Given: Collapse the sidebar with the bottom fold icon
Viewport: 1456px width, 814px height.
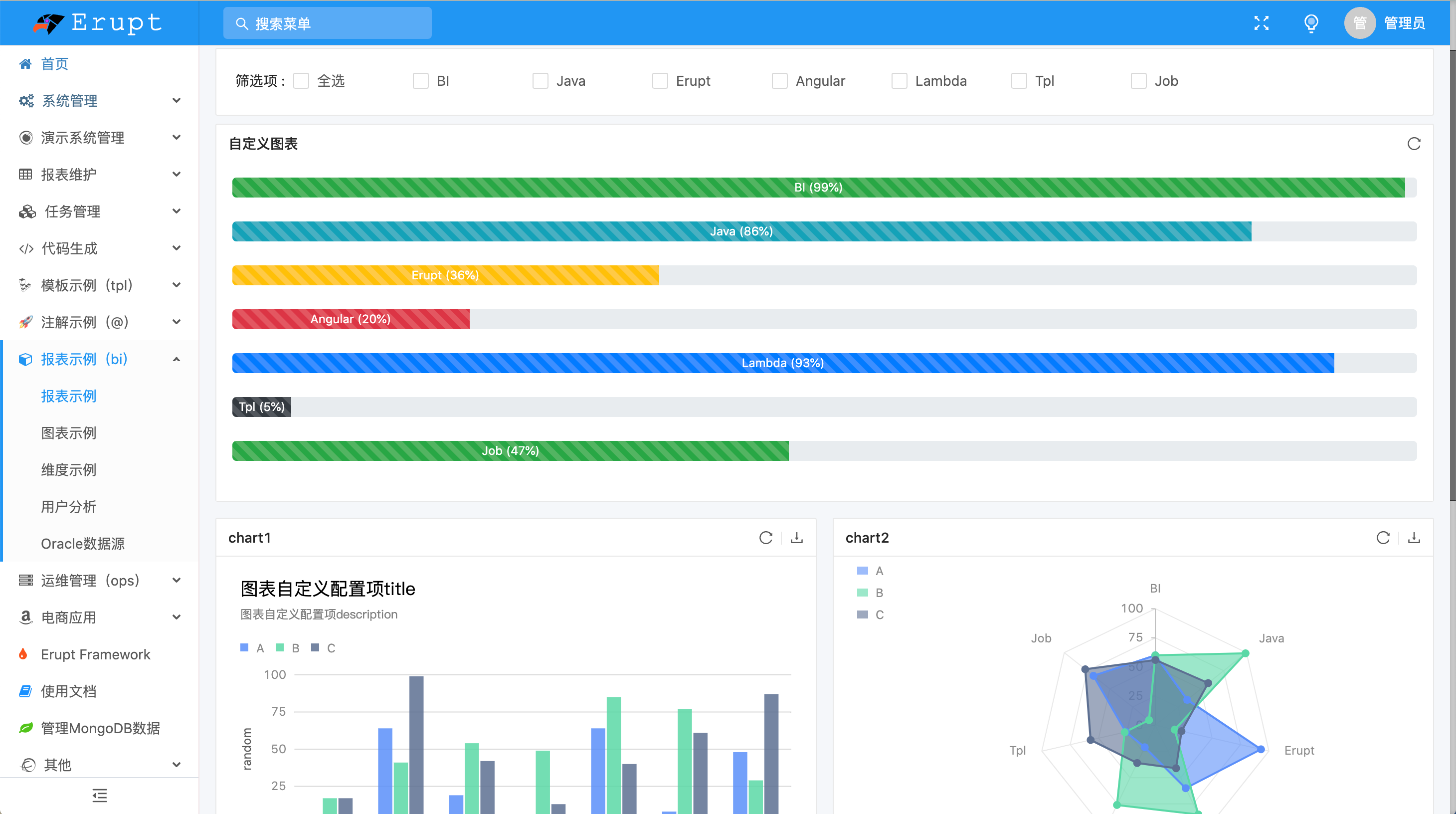Looking at the screenshot, I should point(100,796).
